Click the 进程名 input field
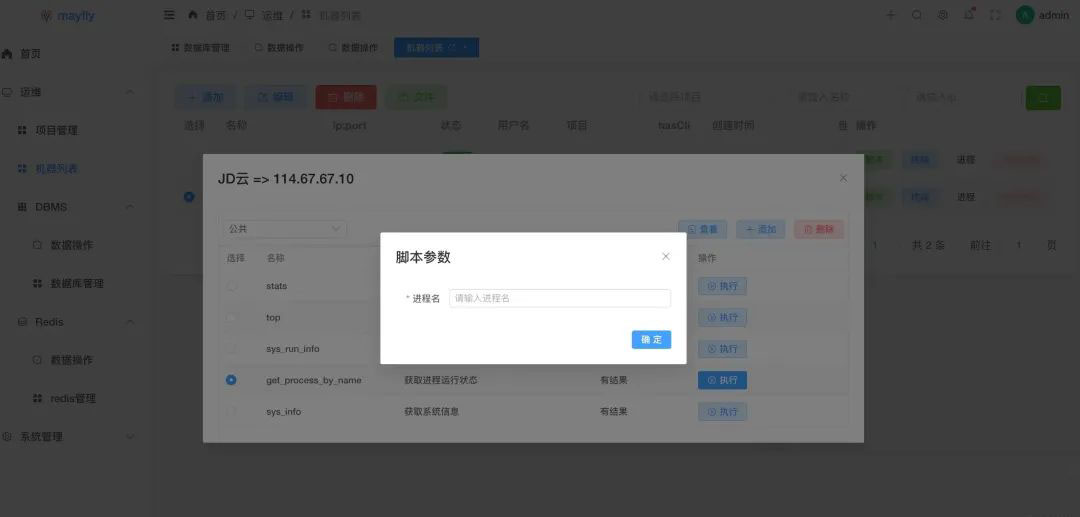The height and width of the screenshot is (517, 1080). coord(559,298)
